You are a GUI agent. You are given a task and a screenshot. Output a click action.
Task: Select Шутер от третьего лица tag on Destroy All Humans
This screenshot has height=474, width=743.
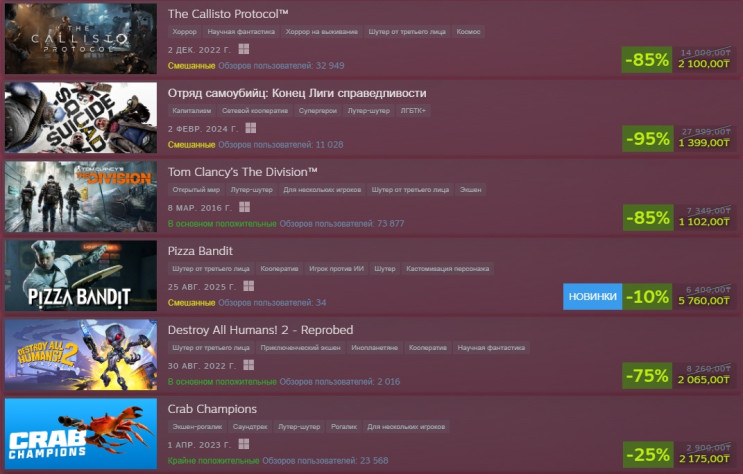(211, 347)
